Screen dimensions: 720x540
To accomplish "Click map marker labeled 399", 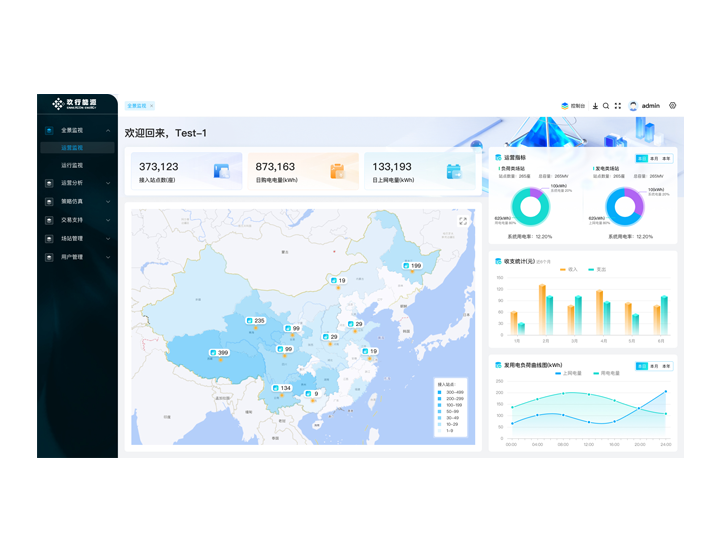I will click(218, 353).
